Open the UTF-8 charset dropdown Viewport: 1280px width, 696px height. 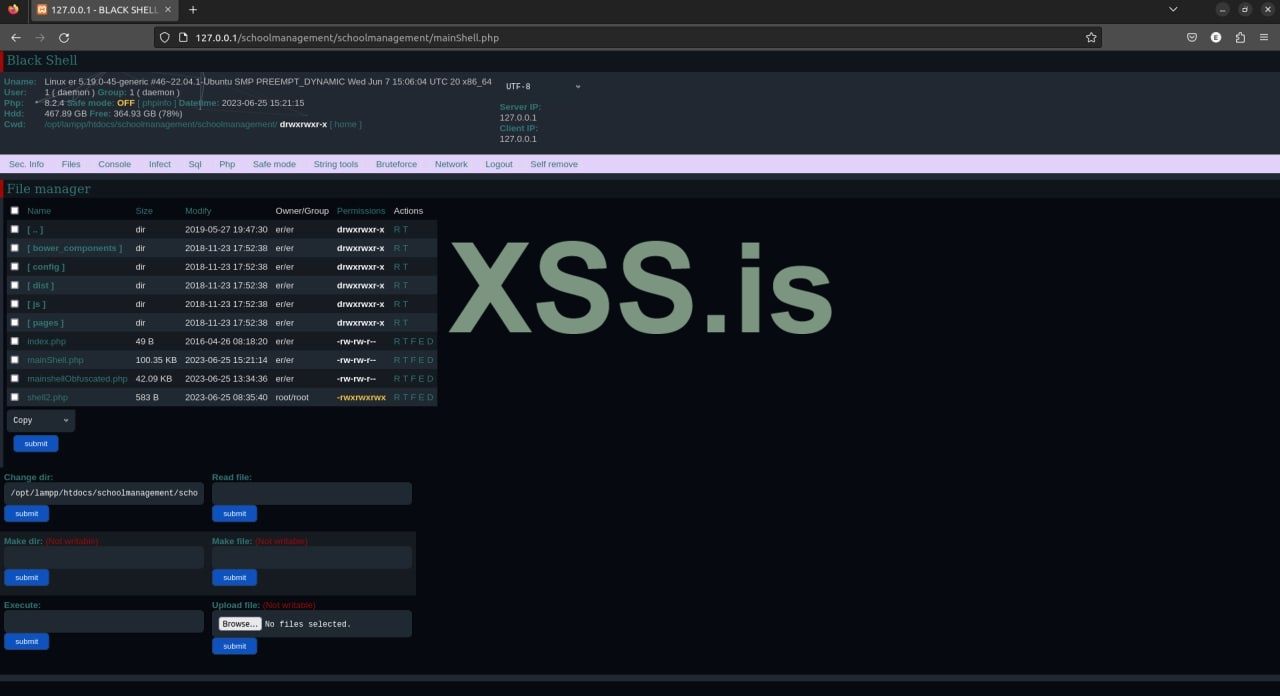click(542, 86)
